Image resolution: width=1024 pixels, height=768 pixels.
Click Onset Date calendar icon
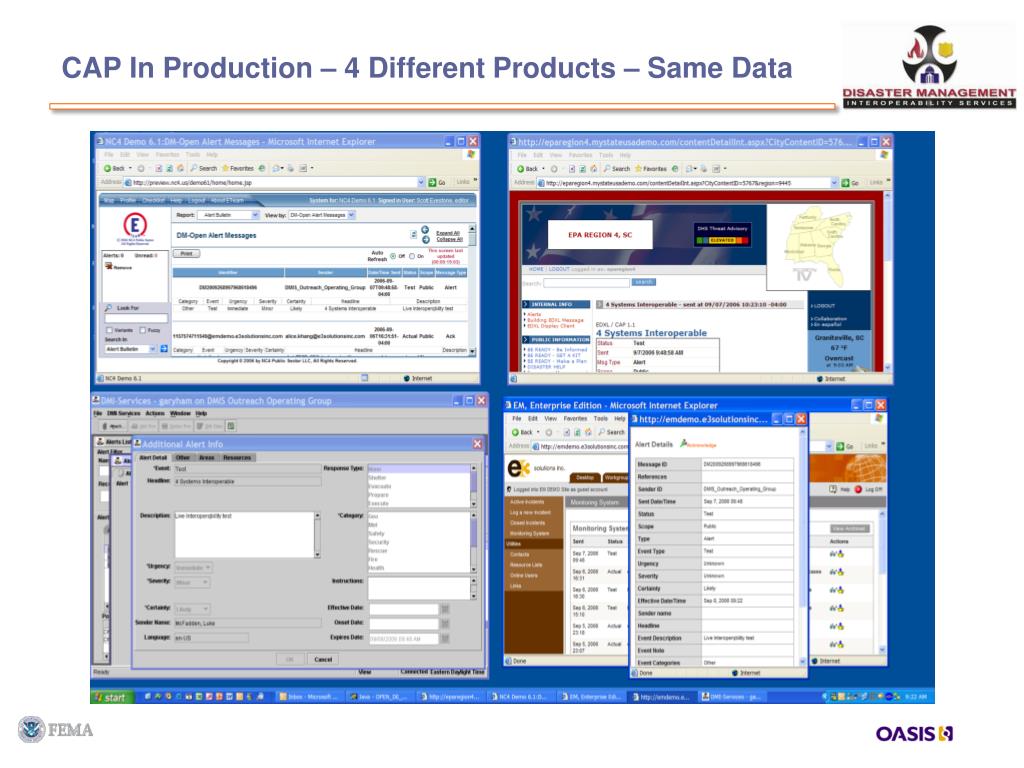[445, 623]
